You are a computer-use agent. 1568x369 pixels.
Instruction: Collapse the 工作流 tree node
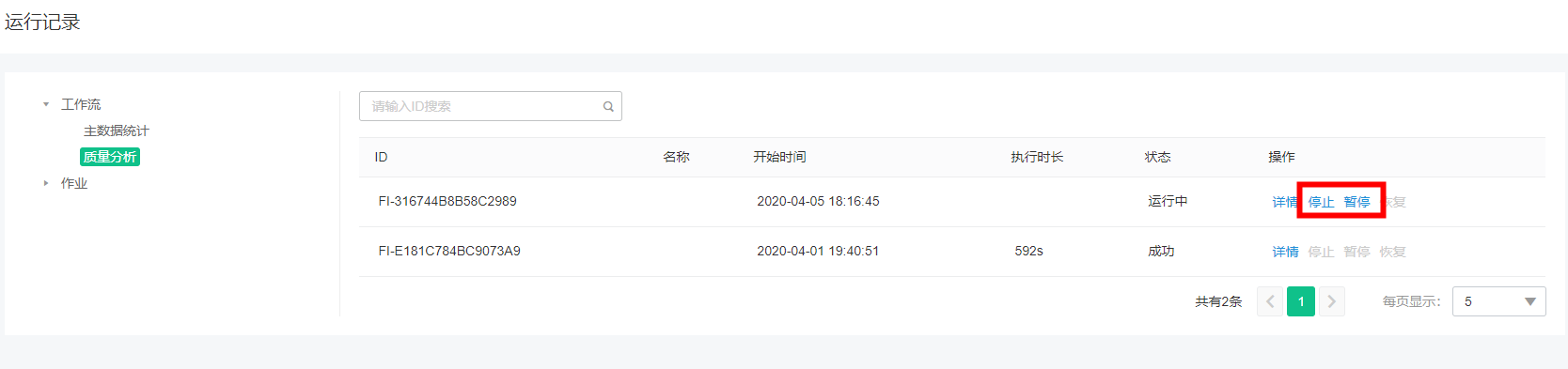tap(45, 104)
